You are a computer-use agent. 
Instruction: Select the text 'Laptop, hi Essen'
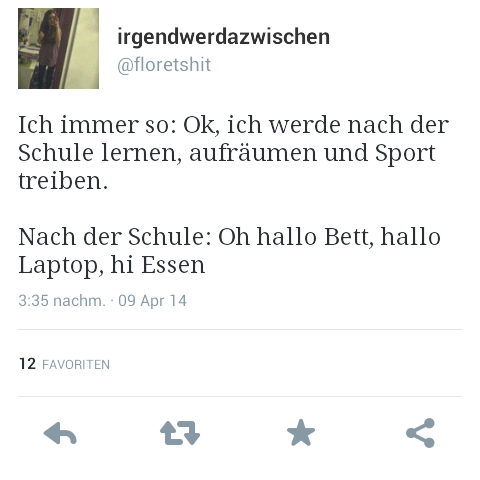(111, 266)
